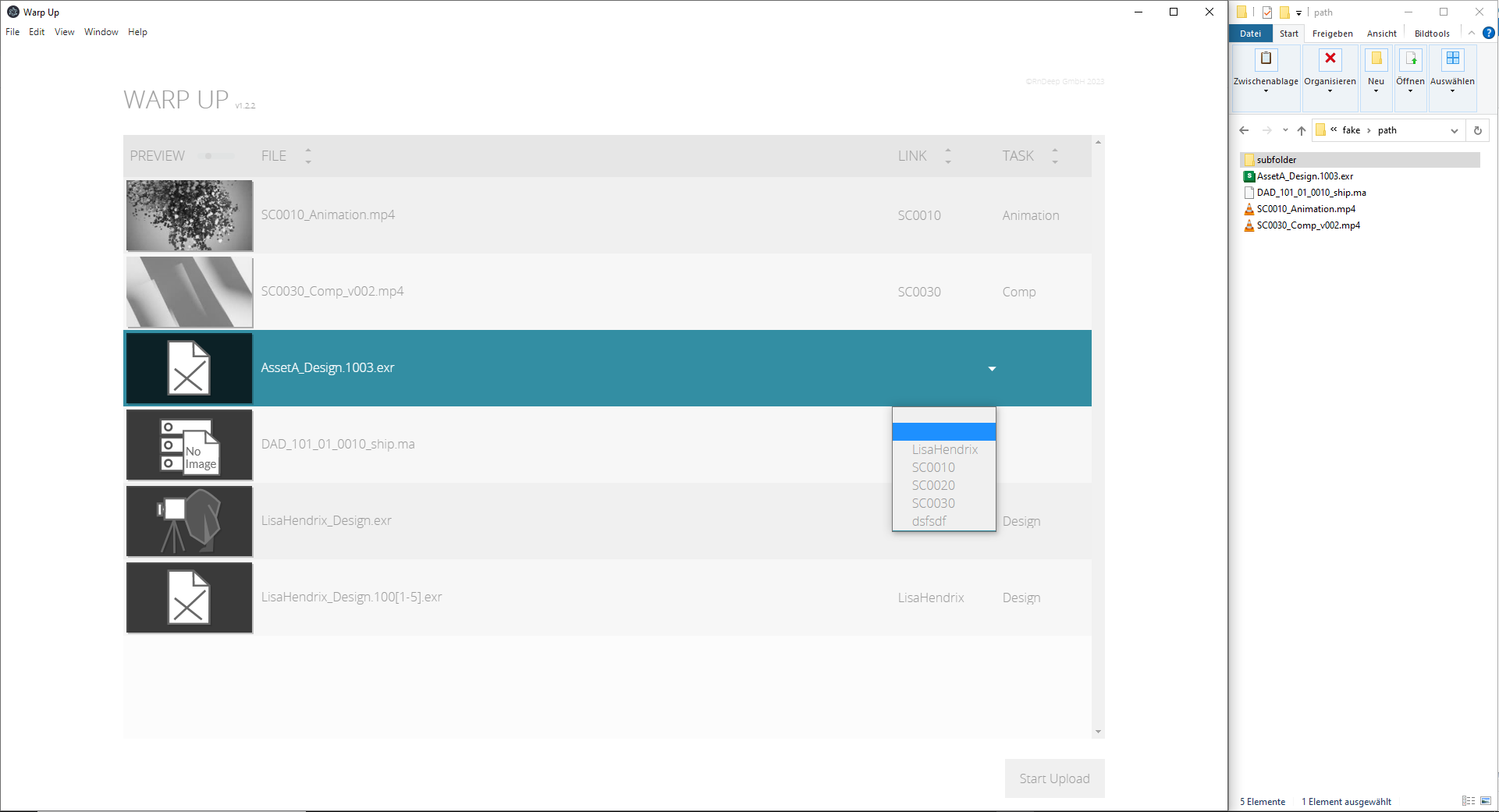1499x812 pixels.
Task: Click the Zwischenablage clipboard icon
Action: pyautogui.click(x=1266, y=59)
